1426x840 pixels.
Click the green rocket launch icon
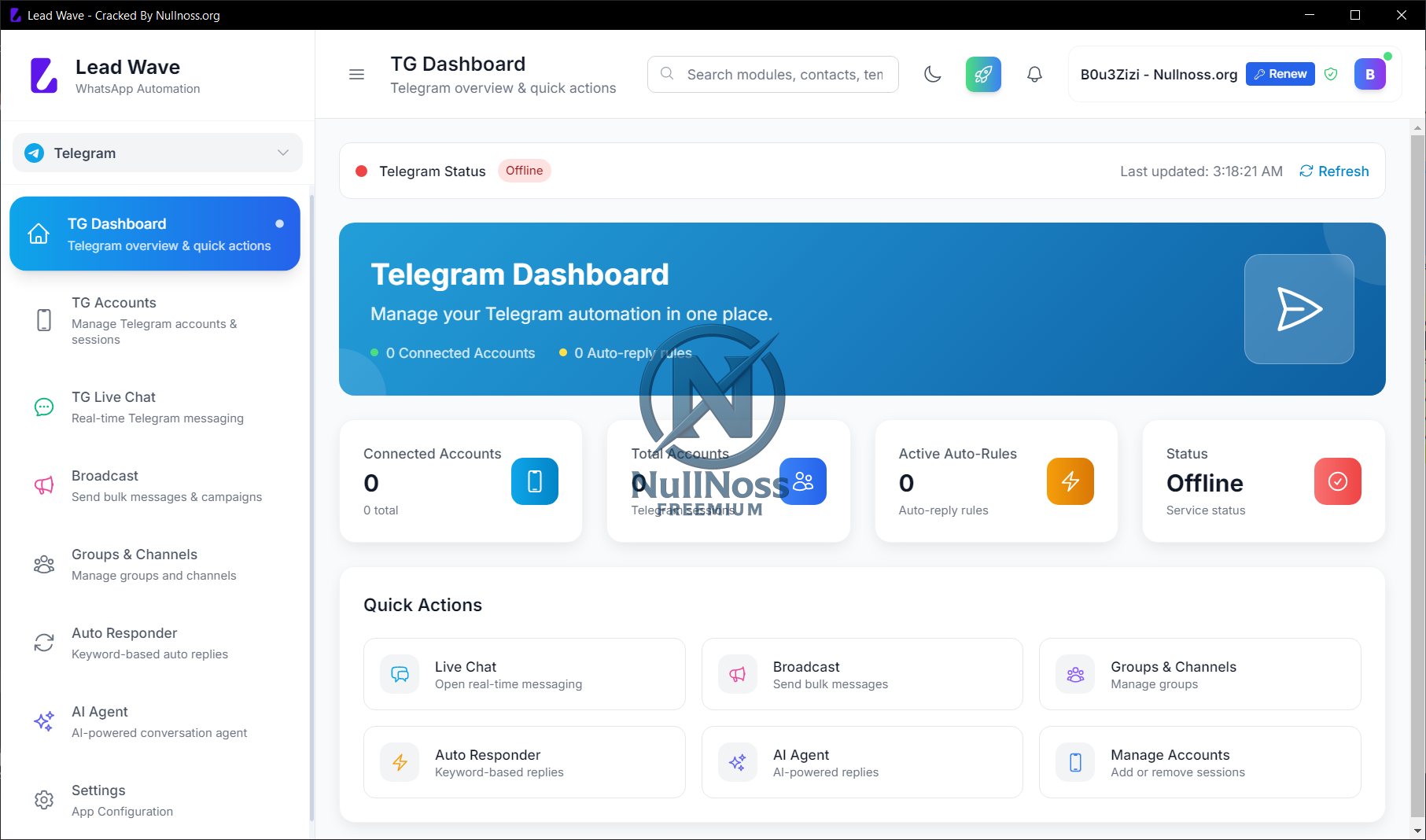pos(983,75)
